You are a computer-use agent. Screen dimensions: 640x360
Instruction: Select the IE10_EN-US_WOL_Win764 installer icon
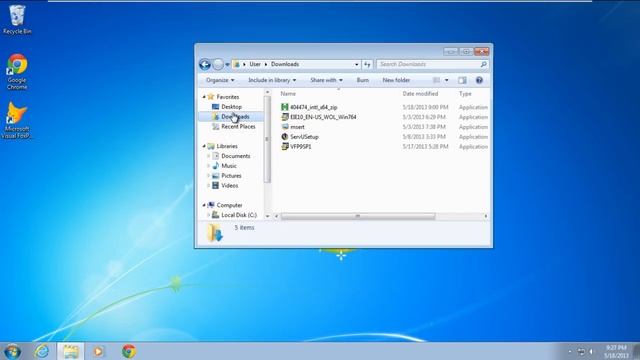[285, 117]
